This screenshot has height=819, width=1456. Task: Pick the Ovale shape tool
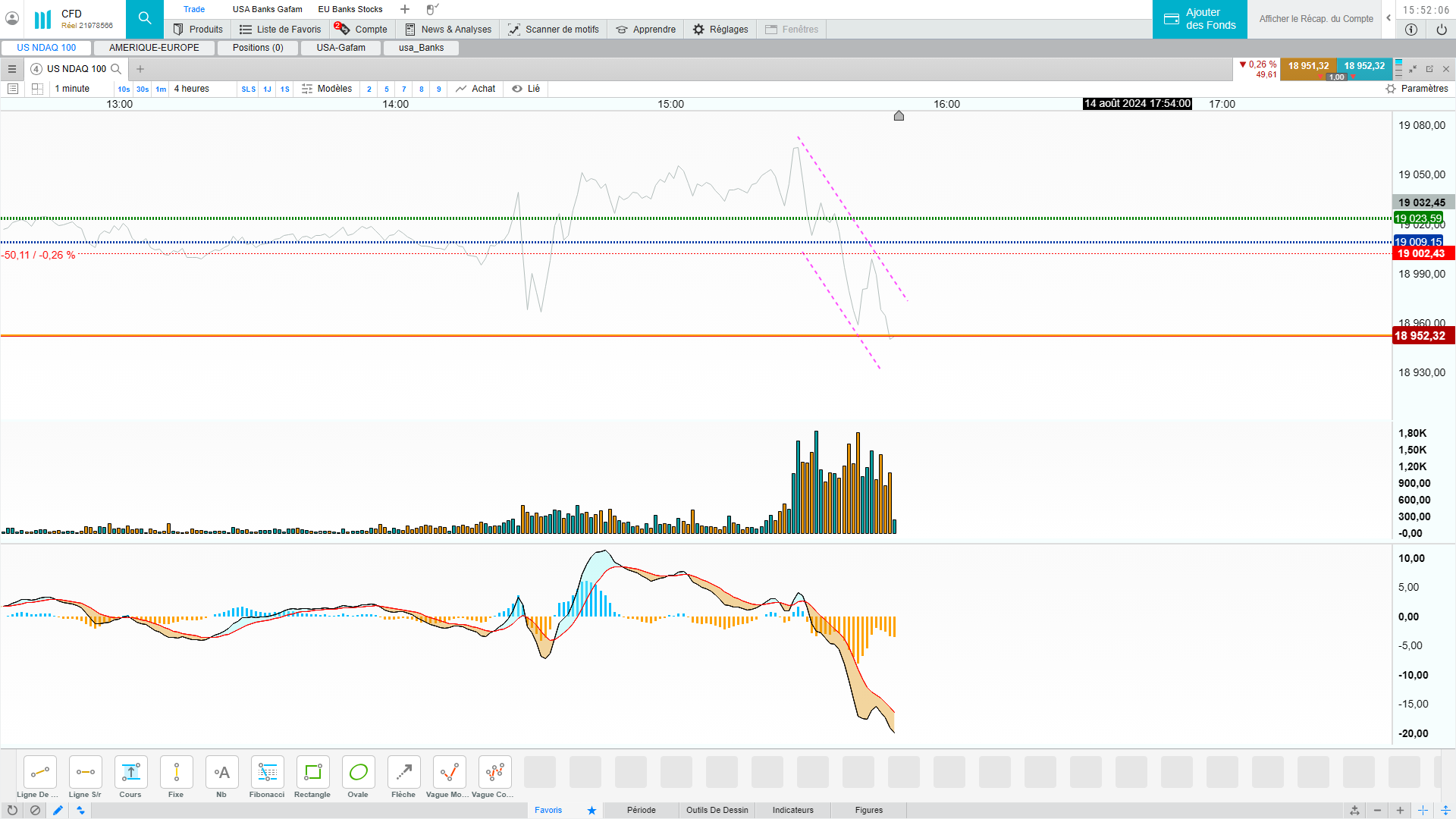pos(358,773)
